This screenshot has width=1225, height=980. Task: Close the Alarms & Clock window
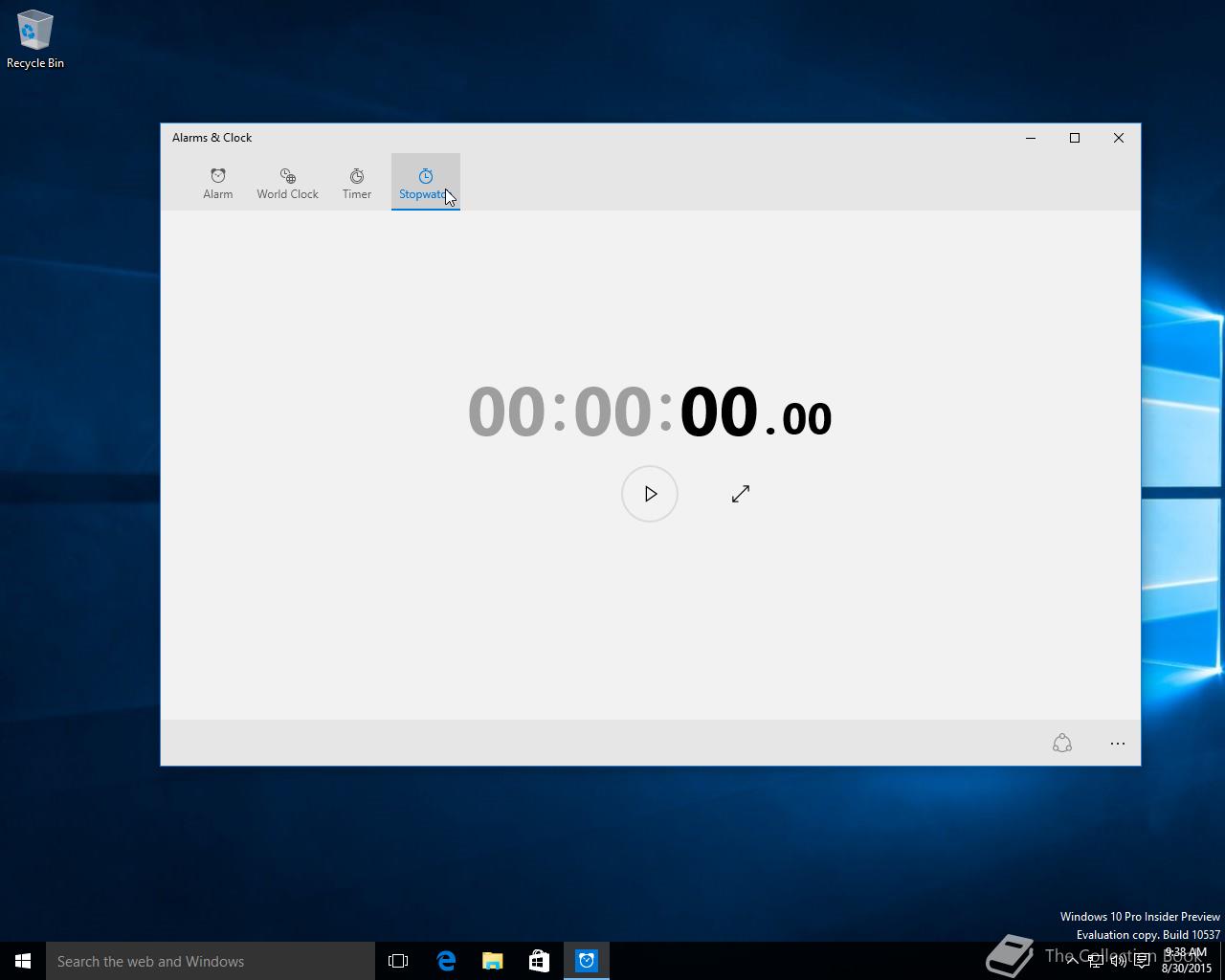point(1119,138)
